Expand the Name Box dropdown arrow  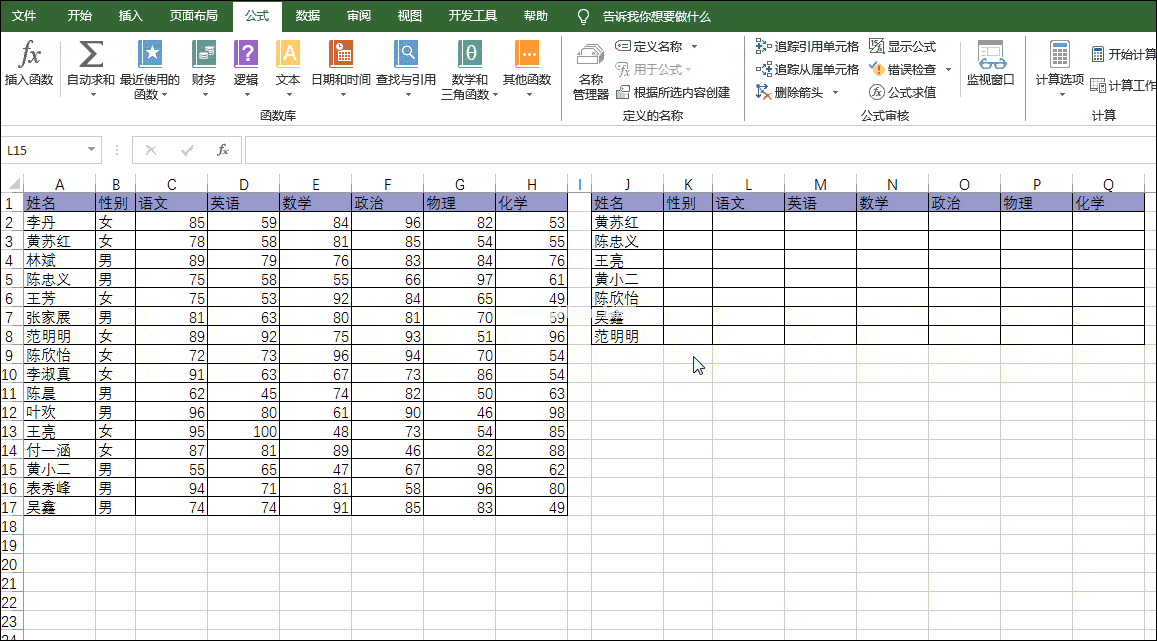pos(92,150)
